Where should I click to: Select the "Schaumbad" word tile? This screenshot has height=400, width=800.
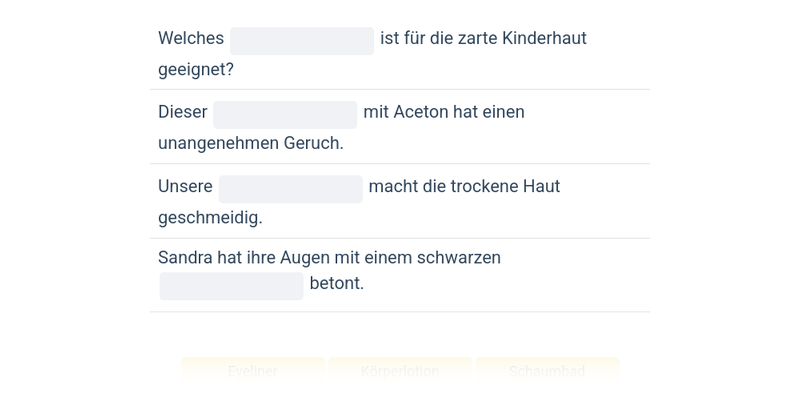(x=547, y=370)
